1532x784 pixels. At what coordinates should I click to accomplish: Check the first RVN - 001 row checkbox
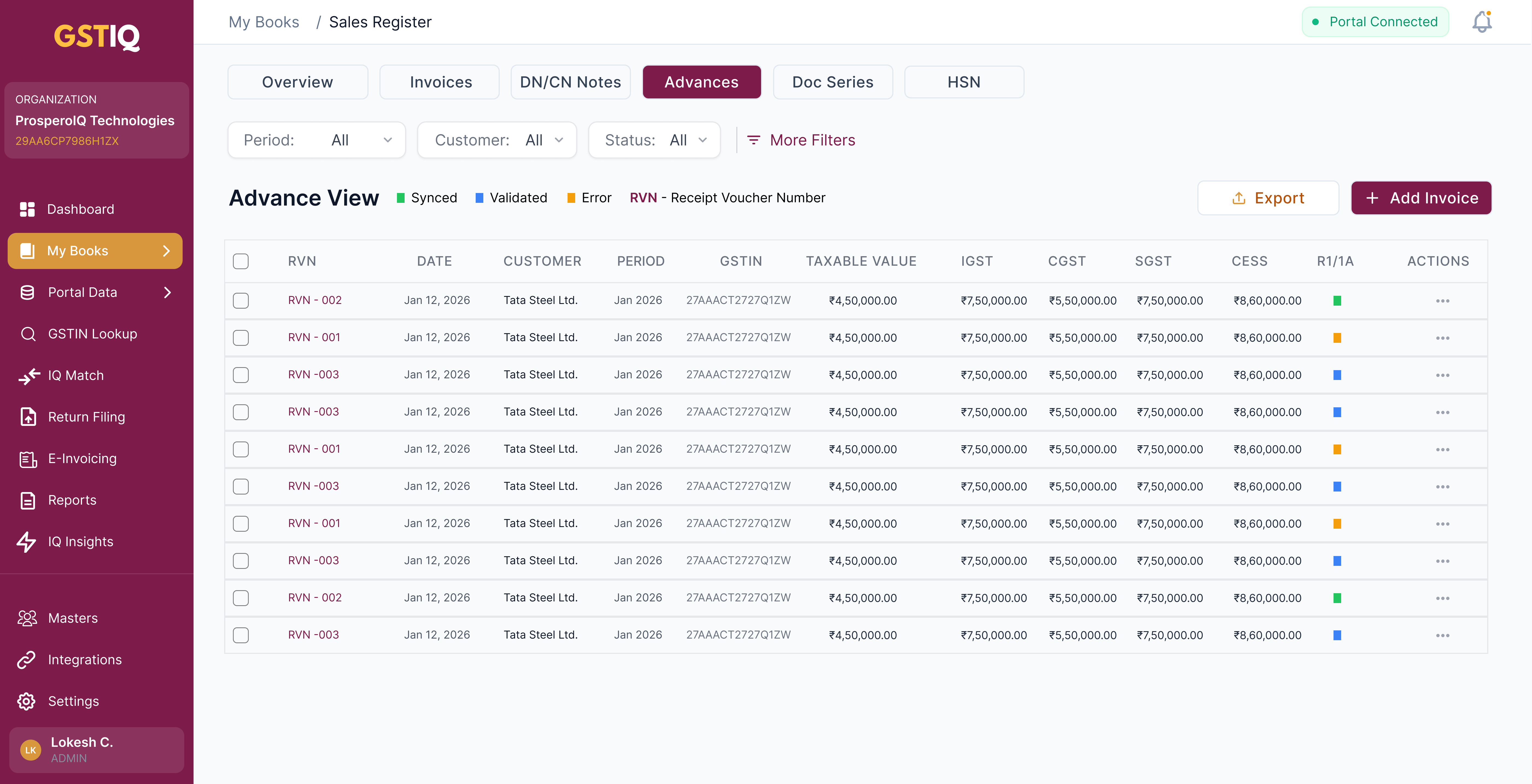[x=241, y=338]
